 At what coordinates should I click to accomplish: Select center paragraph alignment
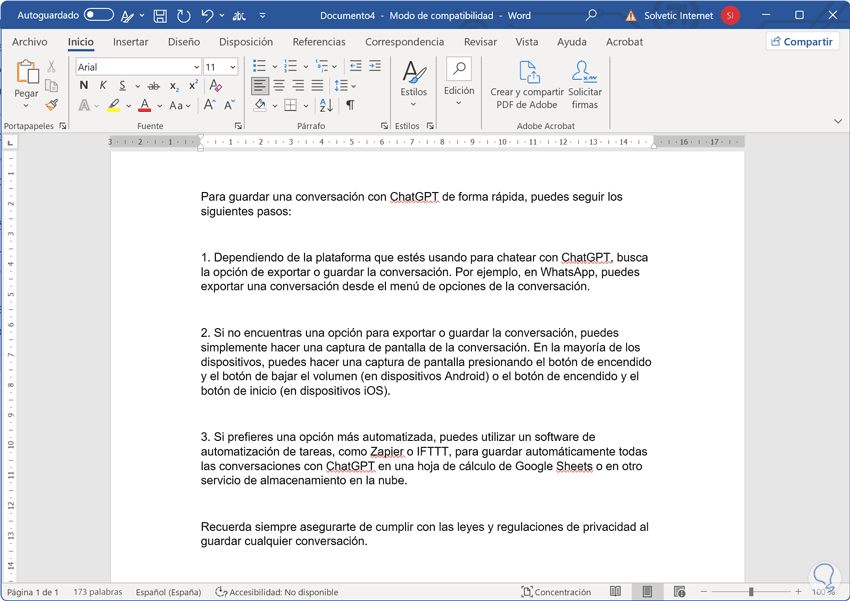(x=279, y=86)
